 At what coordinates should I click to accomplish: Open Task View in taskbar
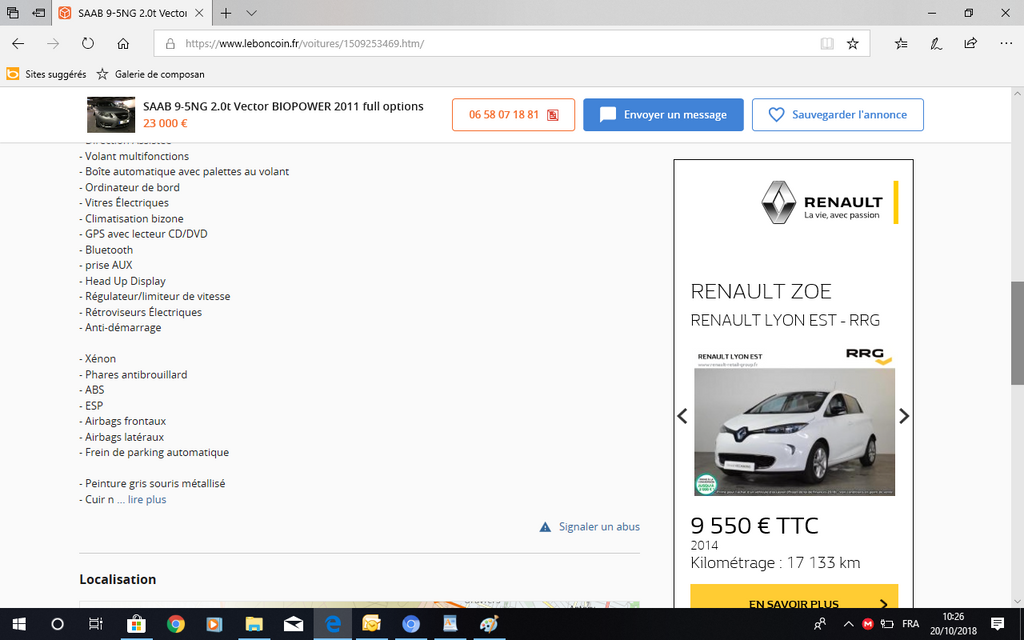point(96,624)
